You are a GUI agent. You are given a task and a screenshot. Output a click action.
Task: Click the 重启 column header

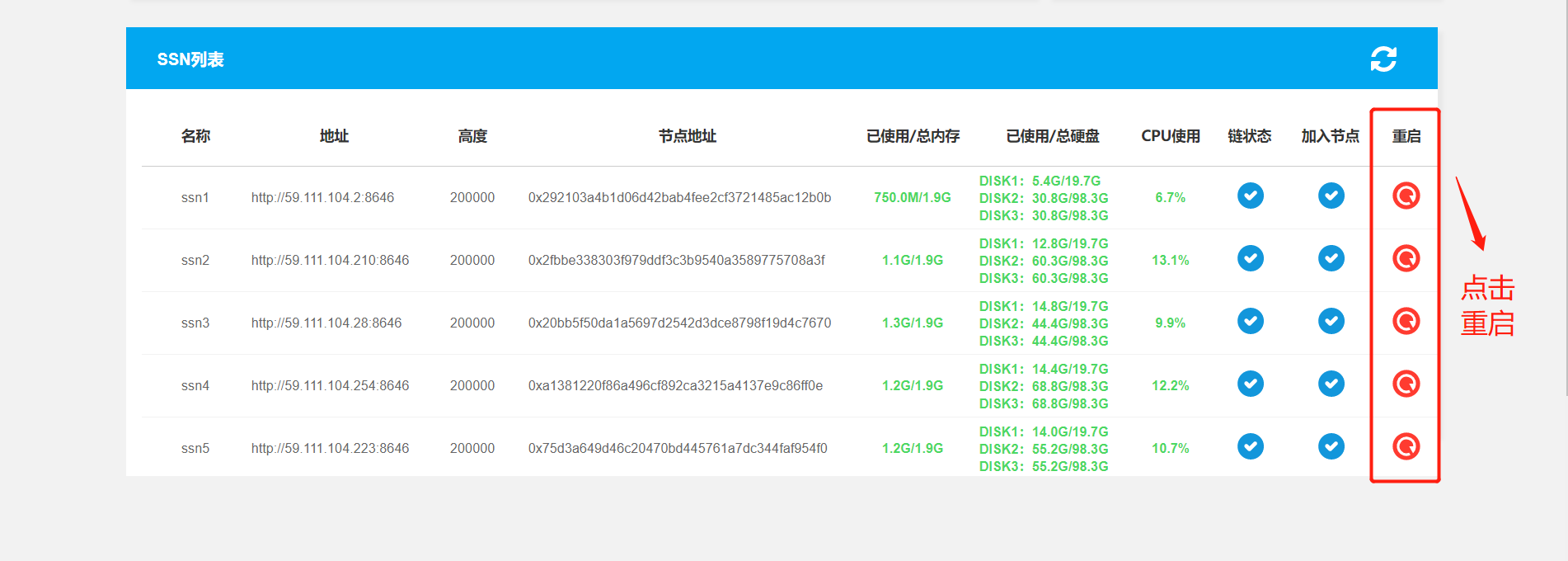[1406, 136]
